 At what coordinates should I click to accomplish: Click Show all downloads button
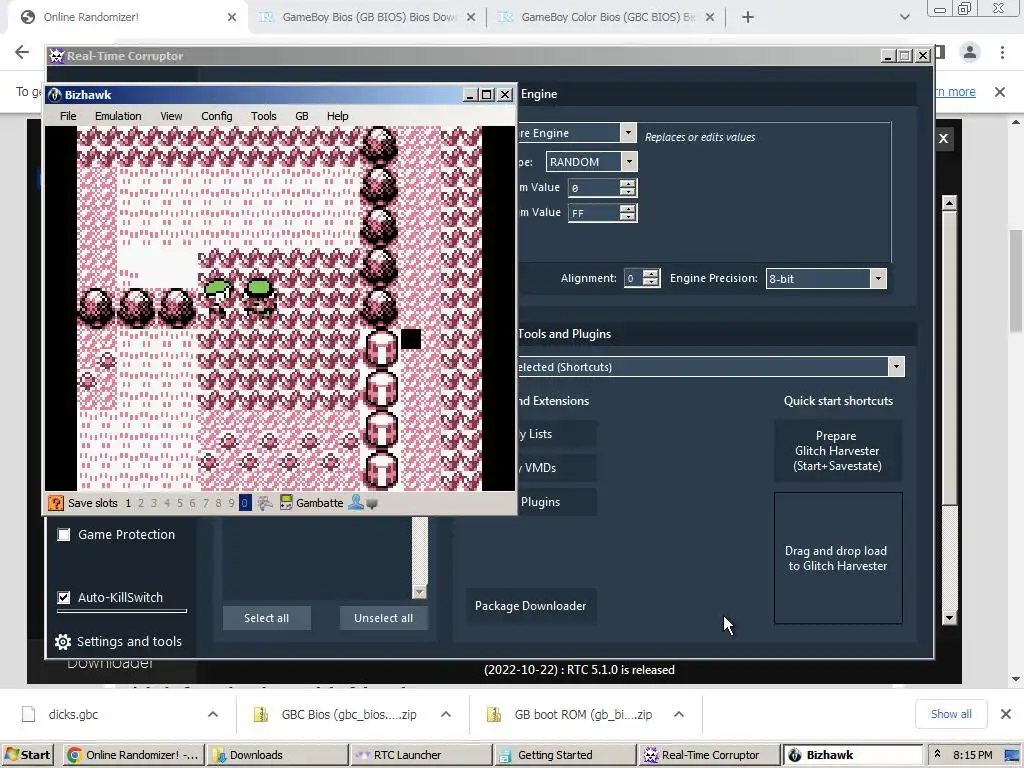coord(951,714)
